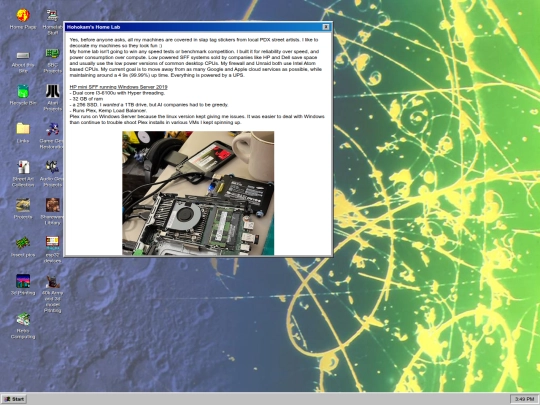Click the 'HP mini SFF running Windows Server 2019' heading

coord(118,87)
